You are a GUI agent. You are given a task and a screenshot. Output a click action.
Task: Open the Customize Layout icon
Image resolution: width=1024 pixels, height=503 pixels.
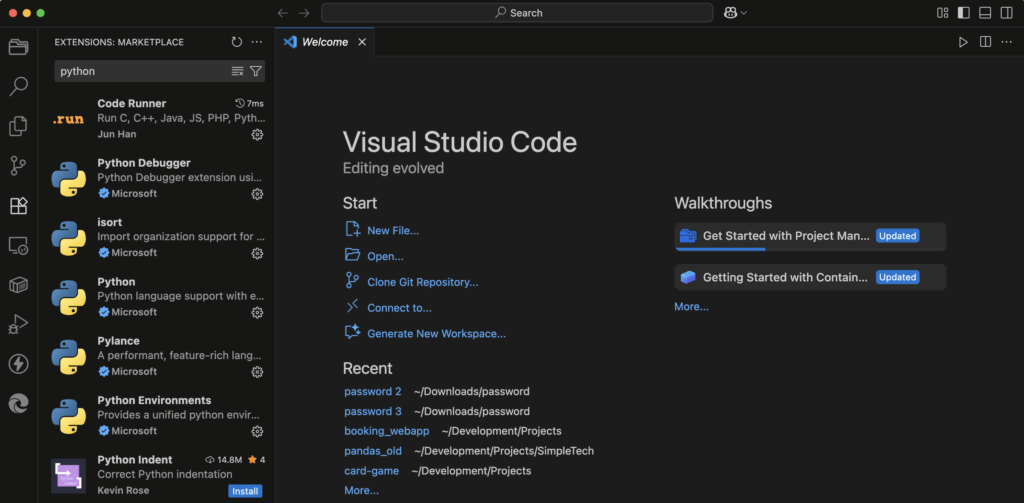[942, 13]
